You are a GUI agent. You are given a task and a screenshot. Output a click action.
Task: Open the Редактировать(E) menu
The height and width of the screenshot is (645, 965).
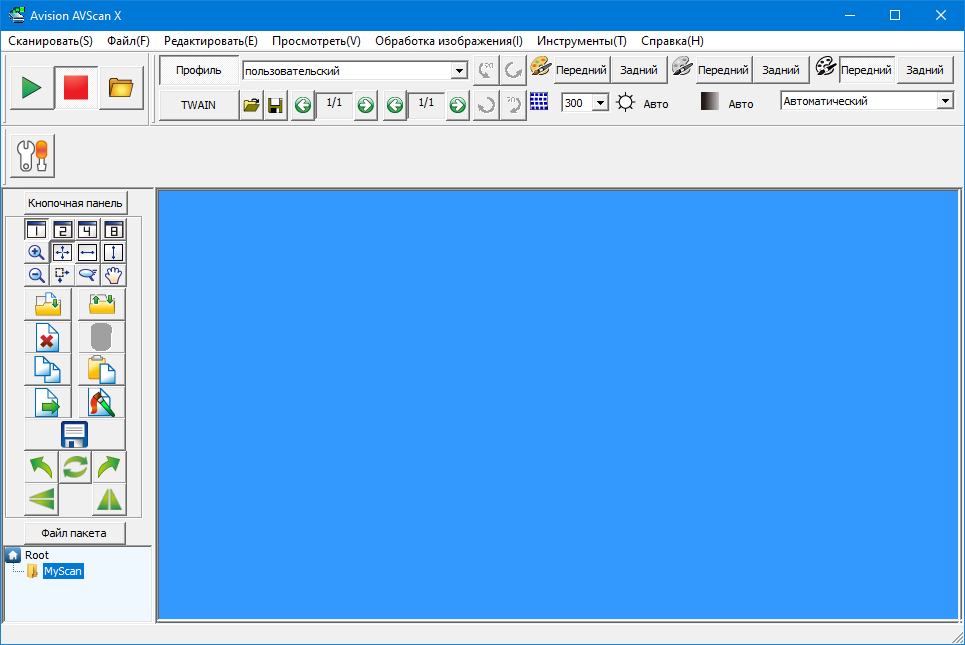pos(210,41)
